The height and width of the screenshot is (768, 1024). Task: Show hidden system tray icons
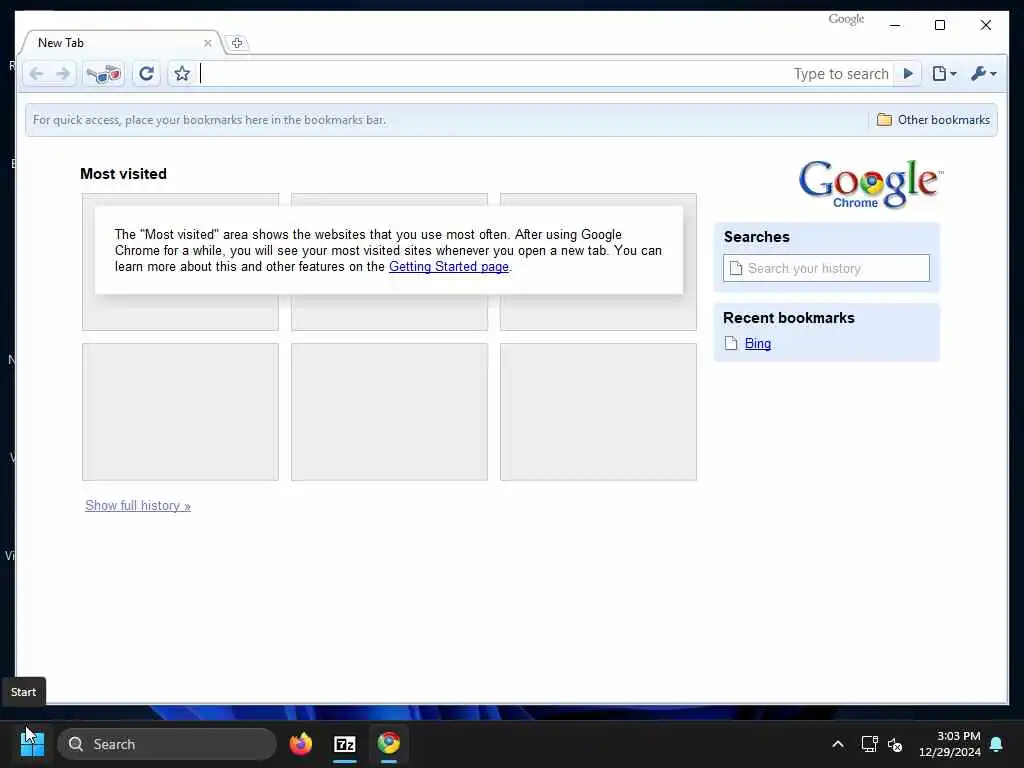(838, 744)
